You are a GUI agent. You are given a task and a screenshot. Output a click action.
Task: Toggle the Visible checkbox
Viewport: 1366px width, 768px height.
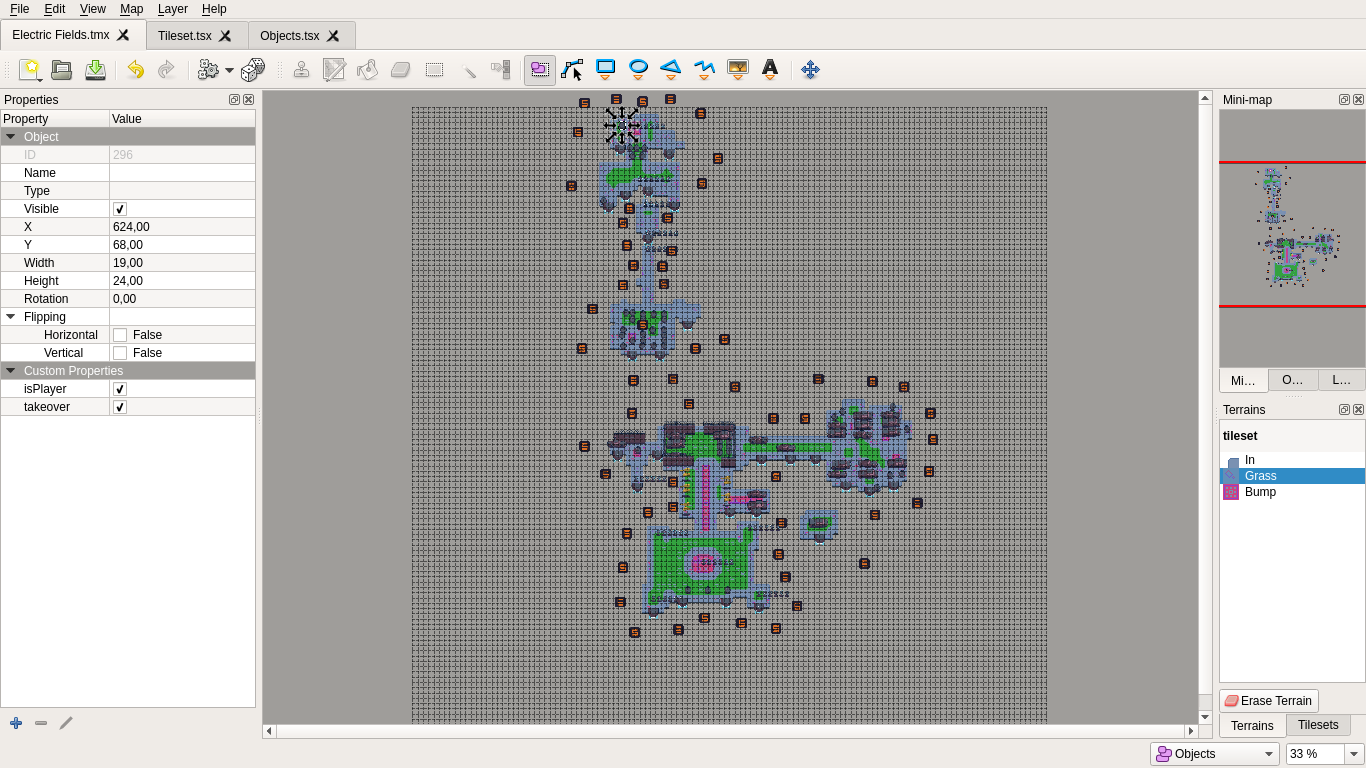120,209
